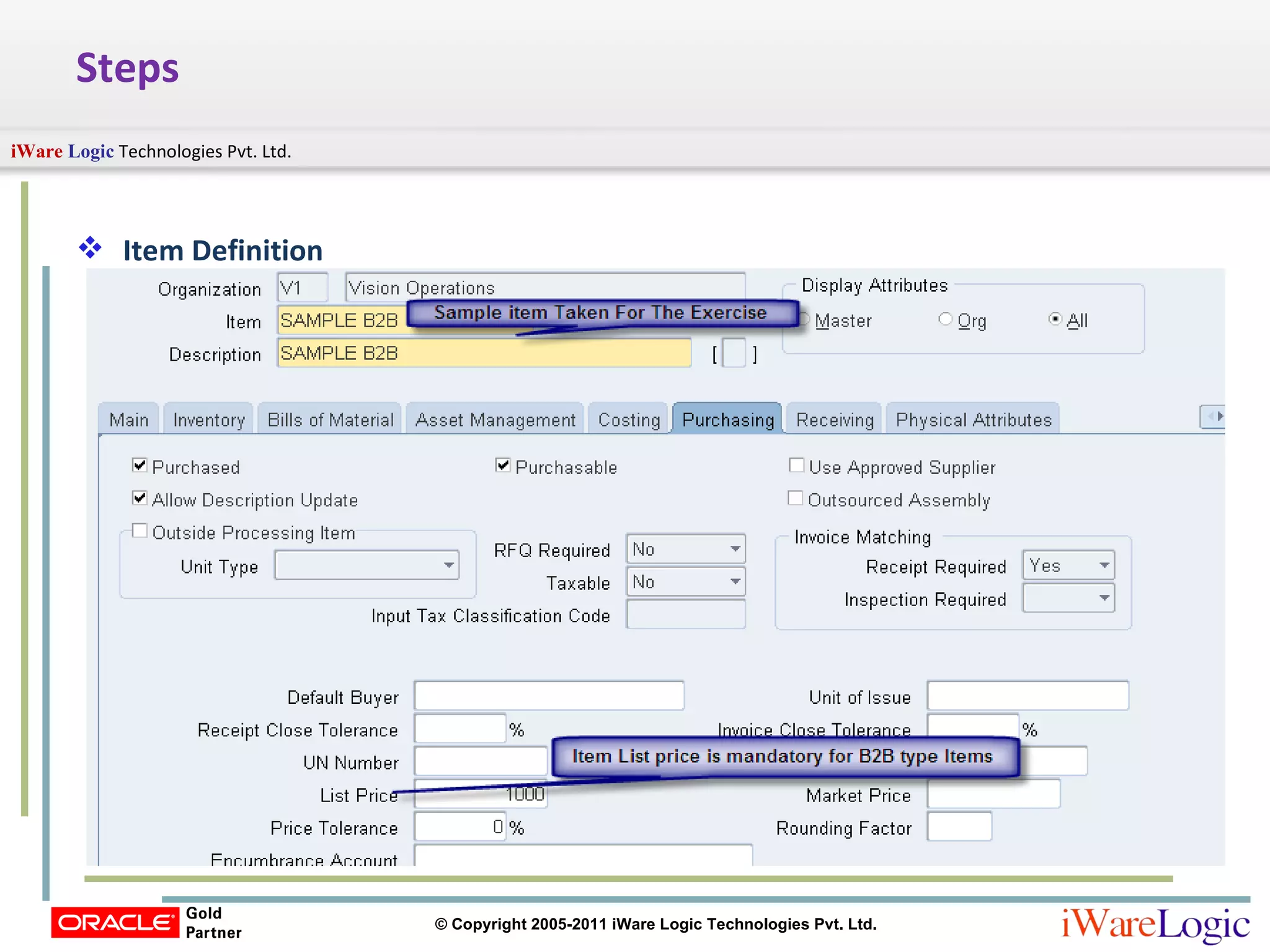
Task: Click the copyright notice text
Action: pos(655,924)
